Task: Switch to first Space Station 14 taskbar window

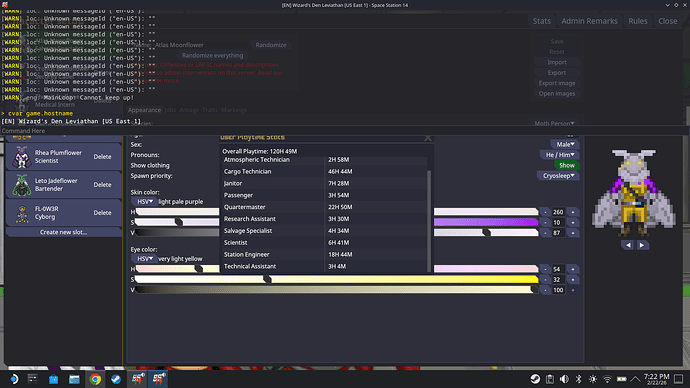Action: 137,379
